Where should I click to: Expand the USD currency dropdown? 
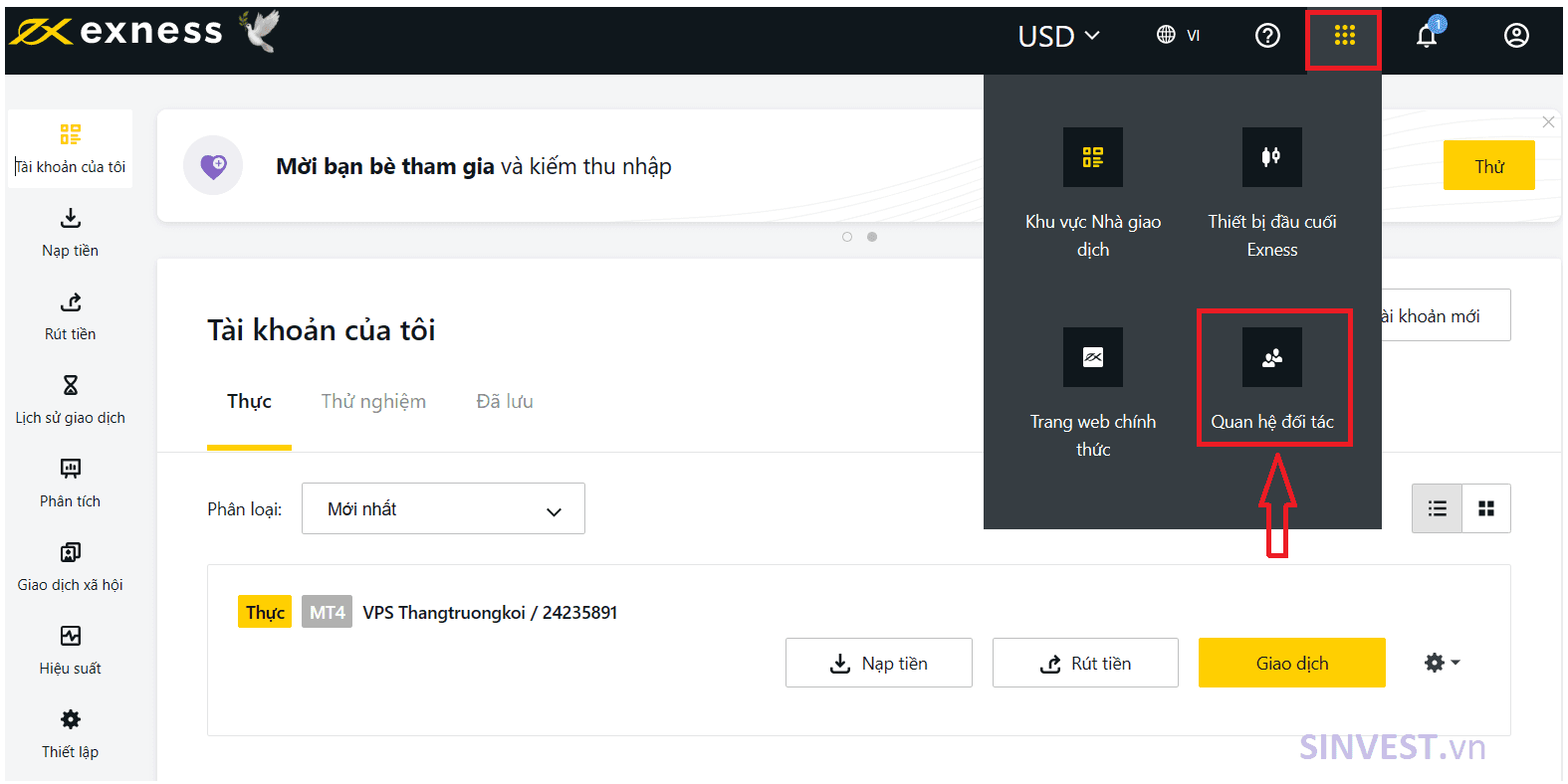coord(1058,37)
